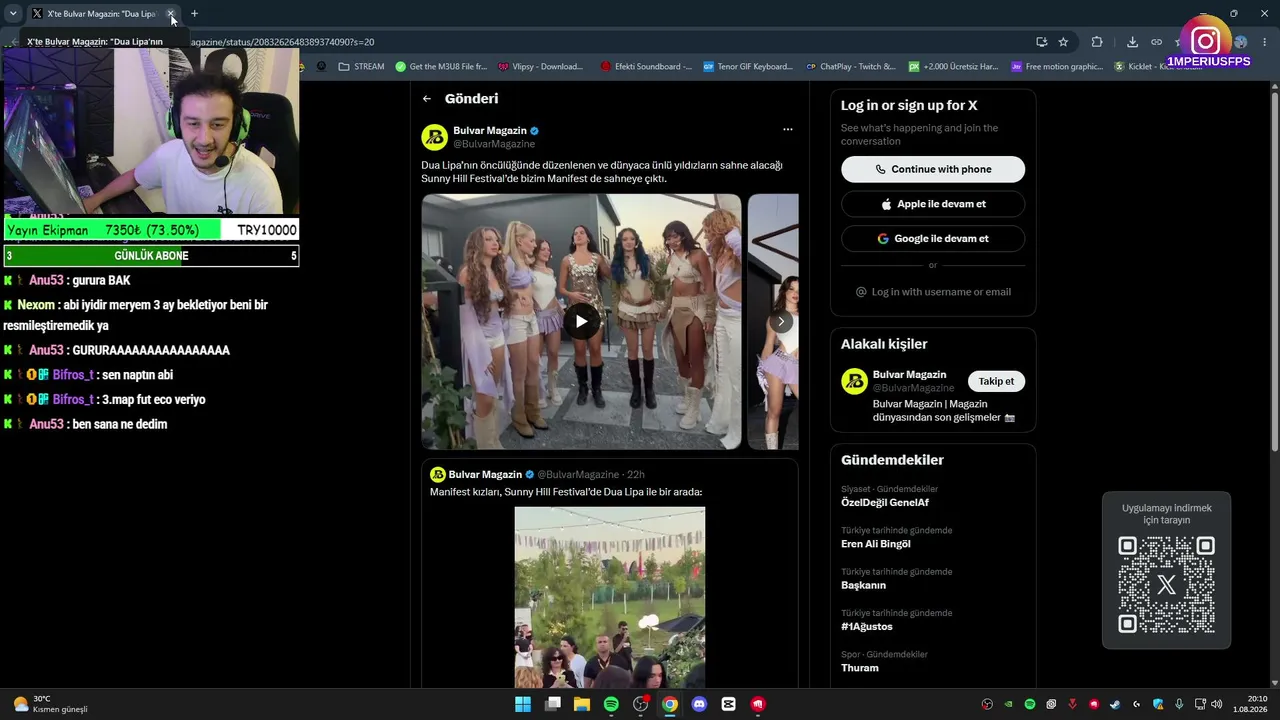Go back using the Gönderi back arrow
Screen dimensions: 1280x720
[427, 99]
